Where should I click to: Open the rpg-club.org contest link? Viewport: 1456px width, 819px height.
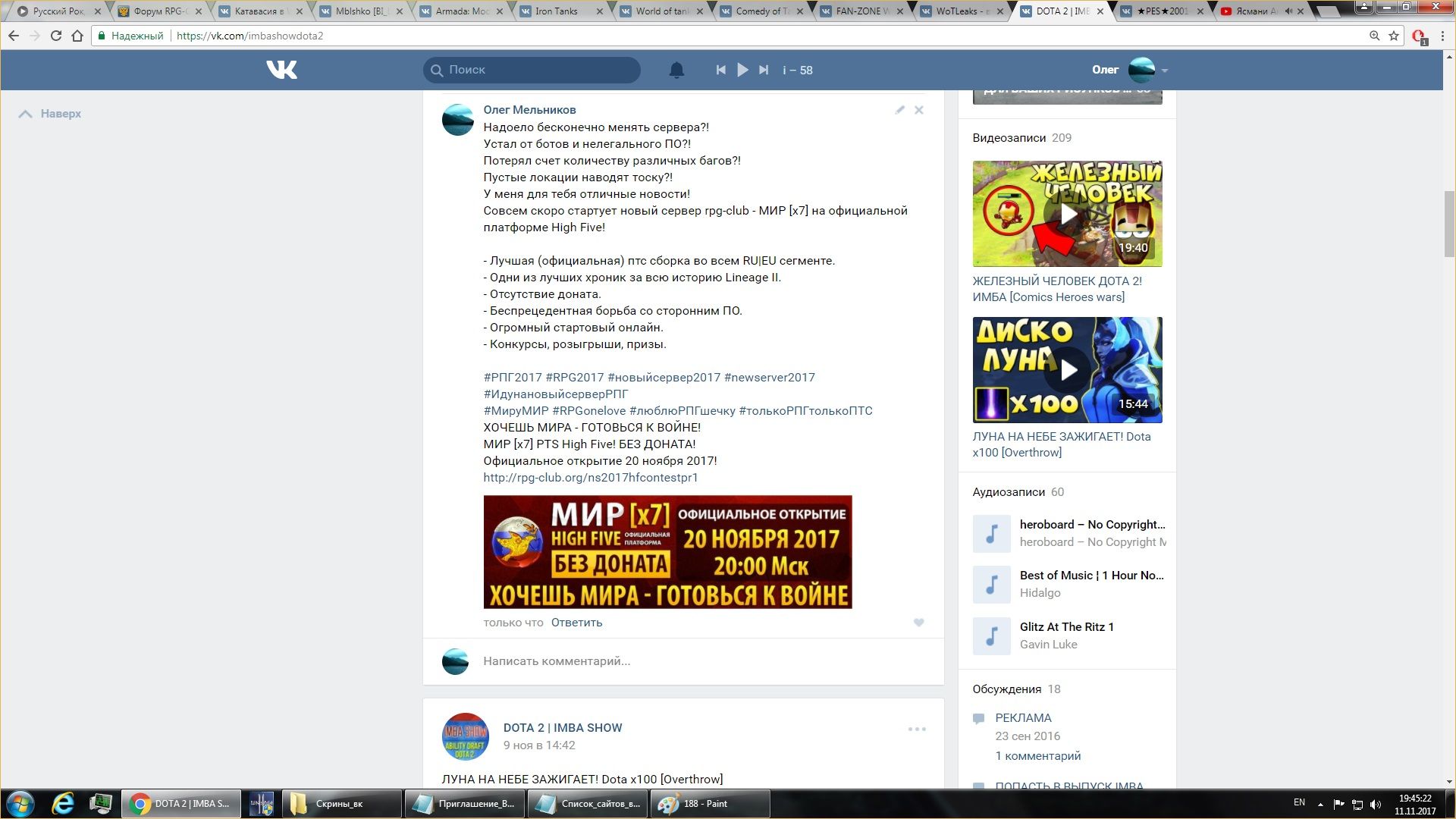(x=590, y=478)
